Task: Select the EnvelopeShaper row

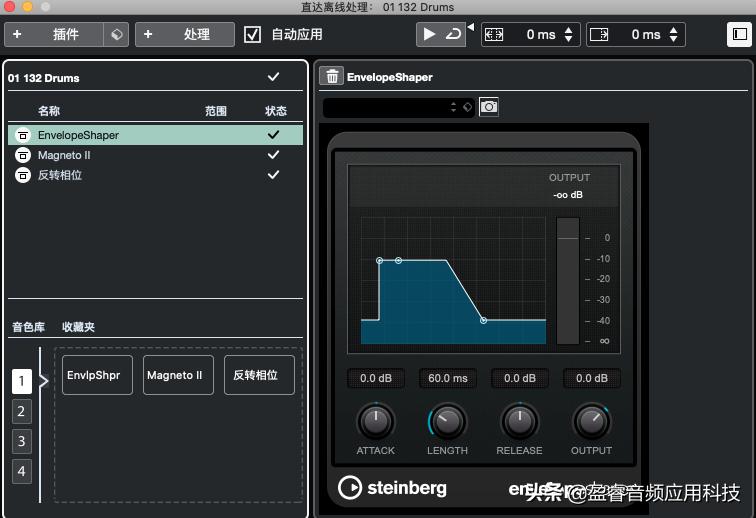Action: tap(155, 135)
